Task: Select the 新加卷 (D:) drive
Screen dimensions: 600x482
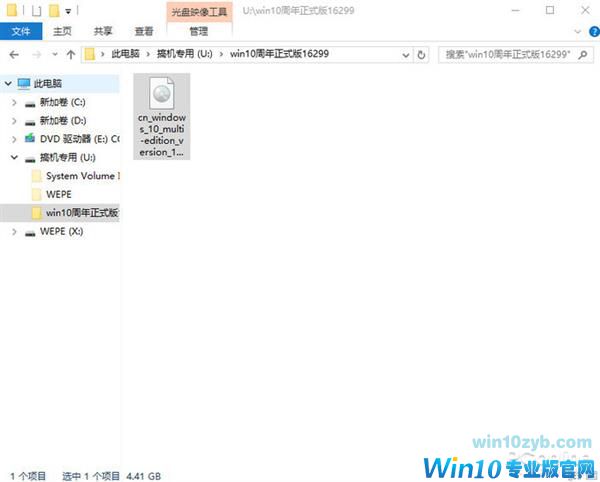Action: pyautogui.click(x=63, y=121)
